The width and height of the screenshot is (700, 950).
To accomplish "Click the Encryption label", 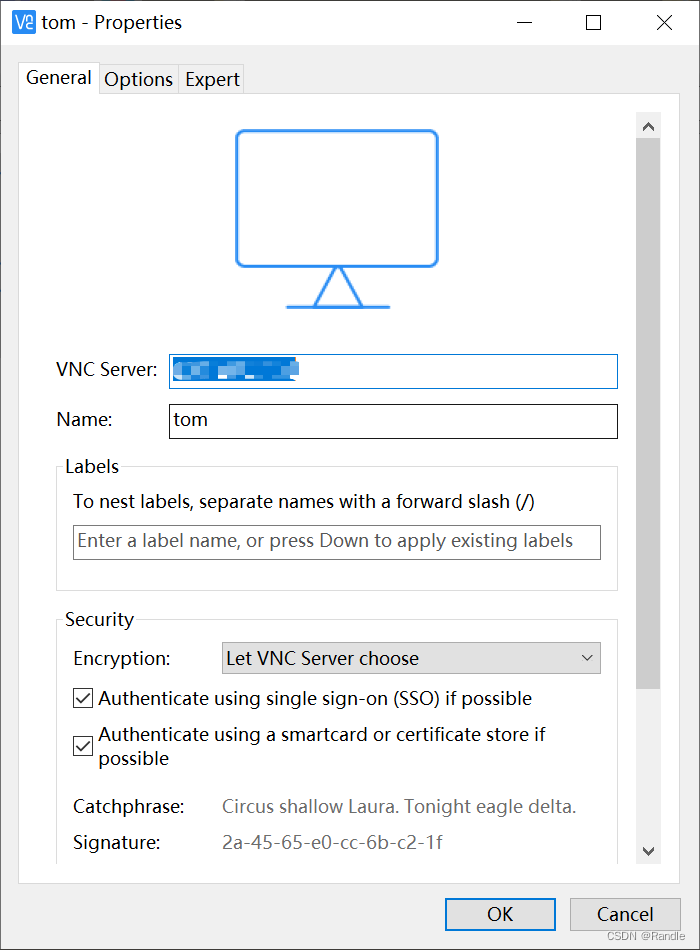I will pyautogui.click(x=122, y=659).
